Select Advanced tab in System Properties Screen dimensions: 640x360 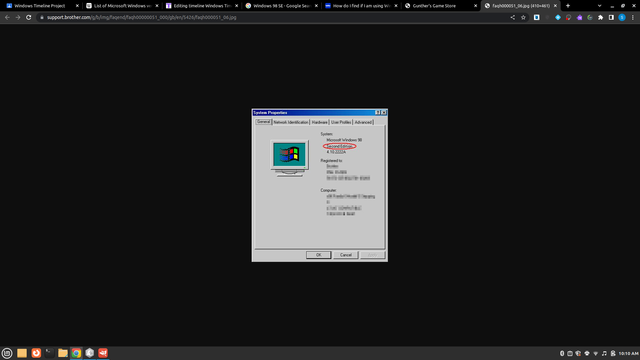(363, 122)
